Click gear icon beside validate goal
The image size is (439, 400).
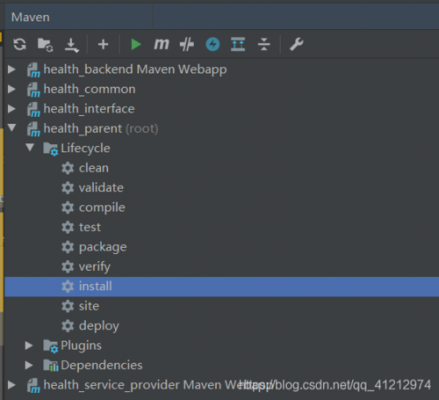tap(68, 188)
